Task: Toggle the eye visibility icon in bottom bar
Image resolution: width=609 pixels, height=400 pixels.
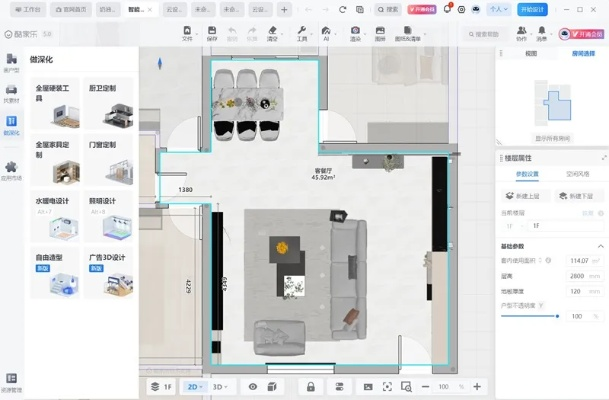Action: tap(252, 386)
